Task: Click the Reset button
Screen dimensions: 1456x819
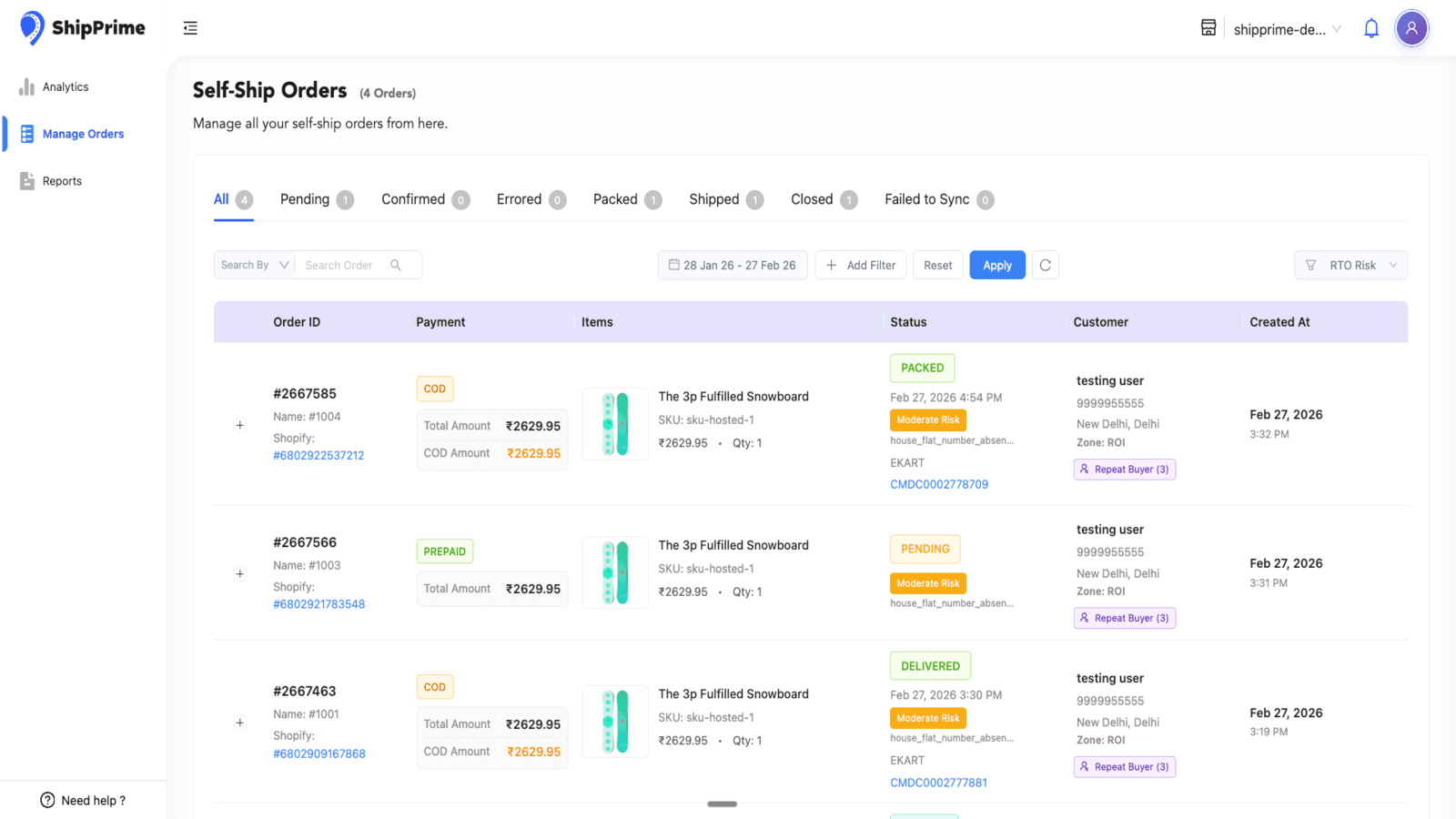Action: click(938, 265)
